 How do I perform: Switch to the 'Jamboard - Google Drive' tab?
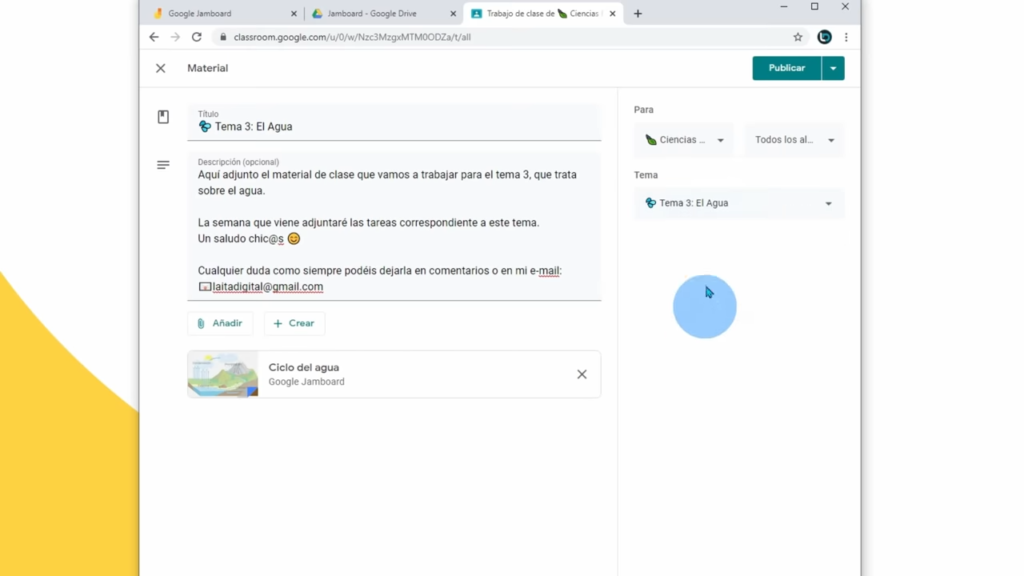coord(382,14)
